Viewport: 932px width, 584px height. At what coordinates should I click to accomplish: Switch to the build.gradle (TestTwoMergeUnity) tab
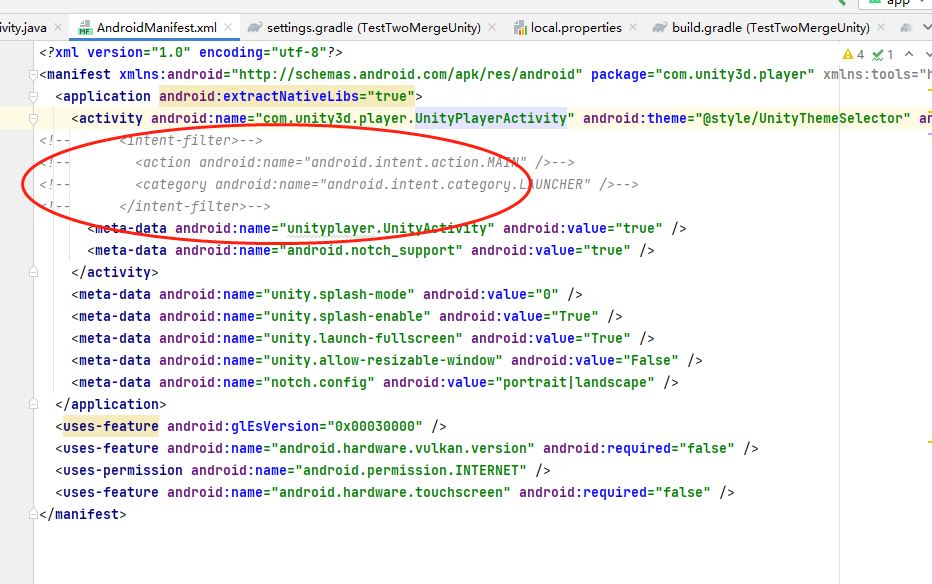[770, 28]
